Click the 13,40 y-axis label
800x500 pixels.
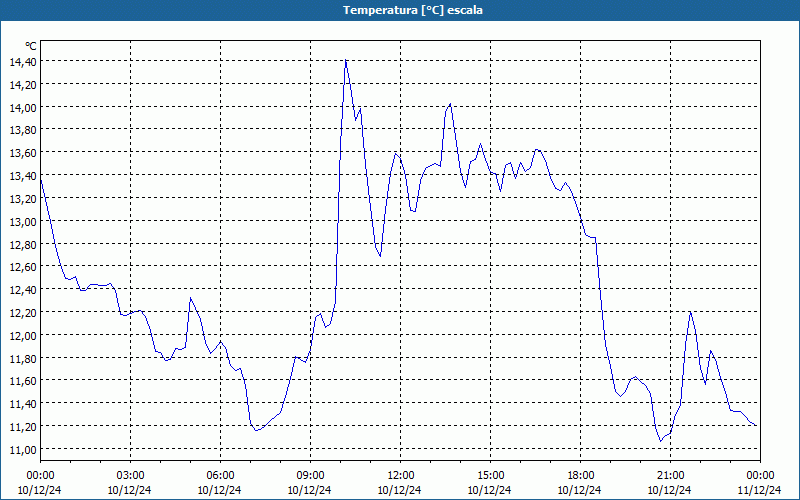(x=23, y=176)
